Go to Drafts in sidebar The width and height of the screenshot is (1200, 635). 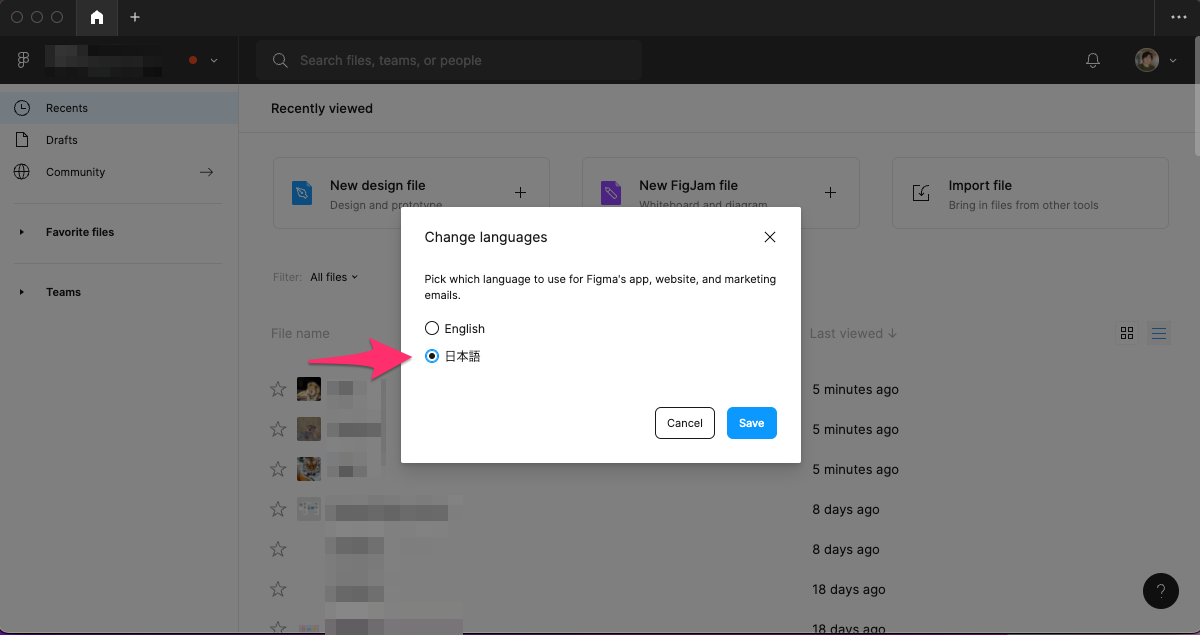point(61,140)
